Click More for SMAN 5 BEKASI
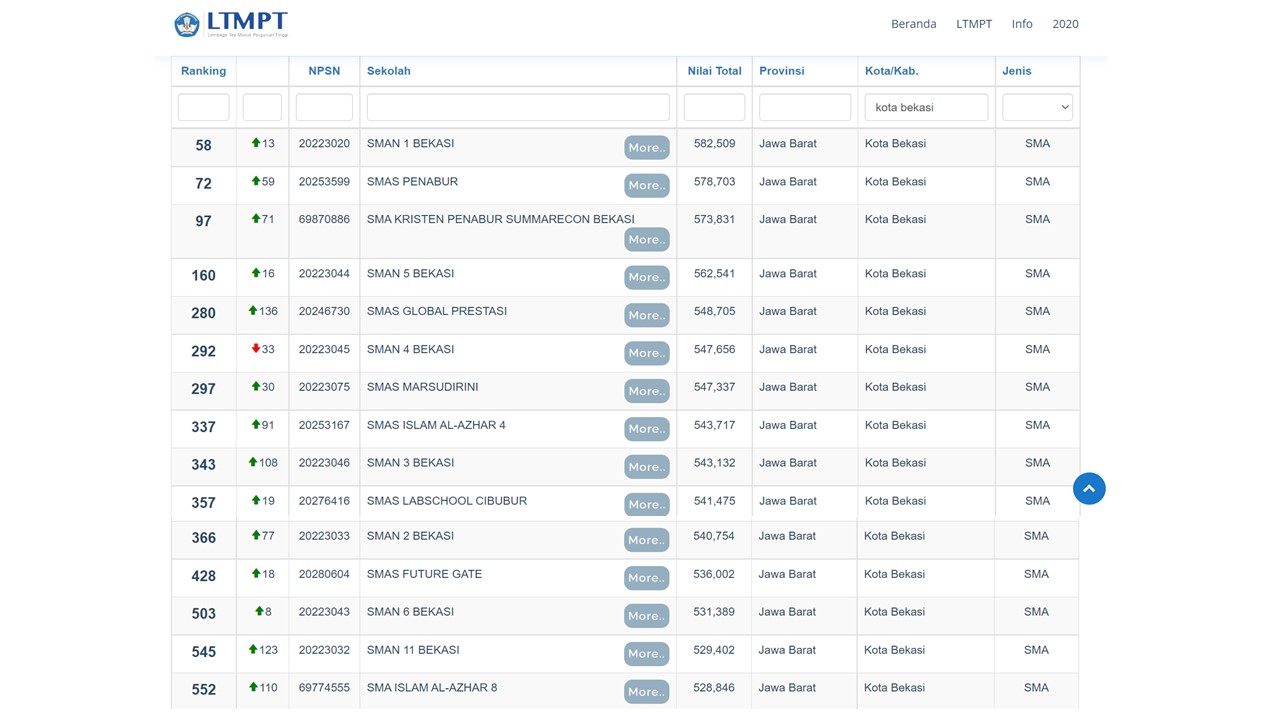The image size is (1280, 720). coord(647,278)
